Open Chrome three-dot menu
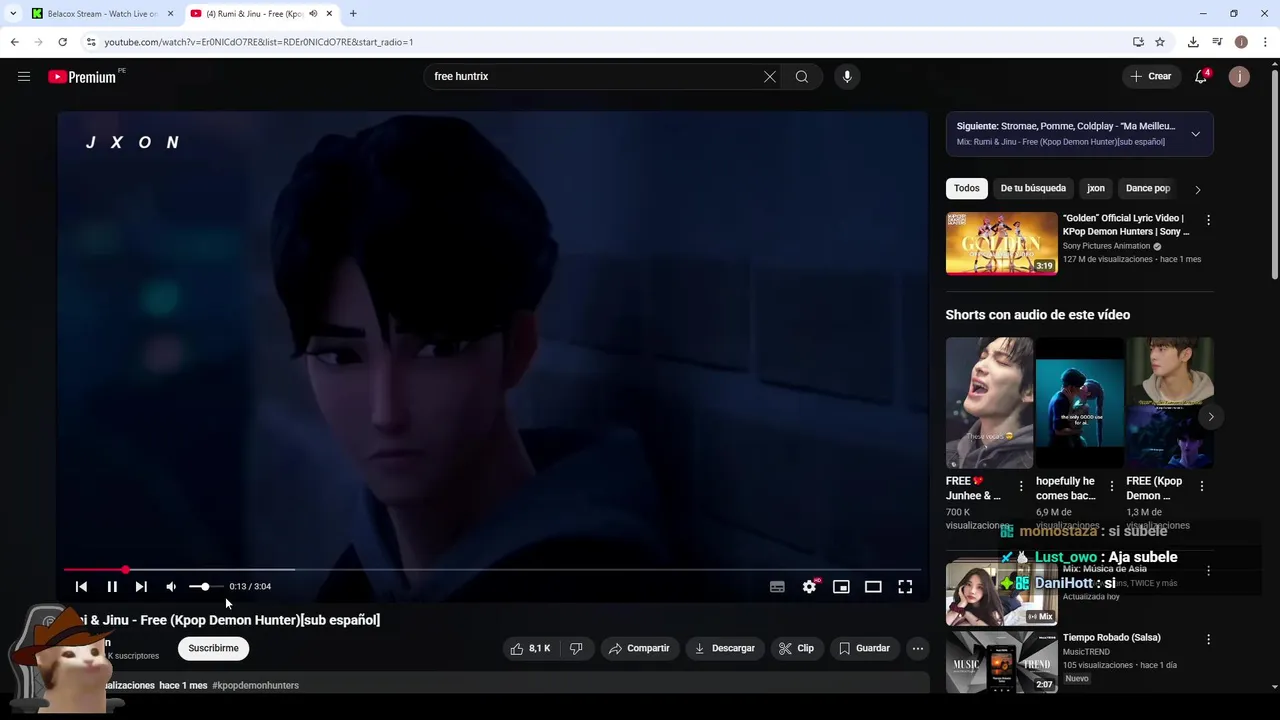This screenshot has height=720, width=1280. coord(1266,42)
